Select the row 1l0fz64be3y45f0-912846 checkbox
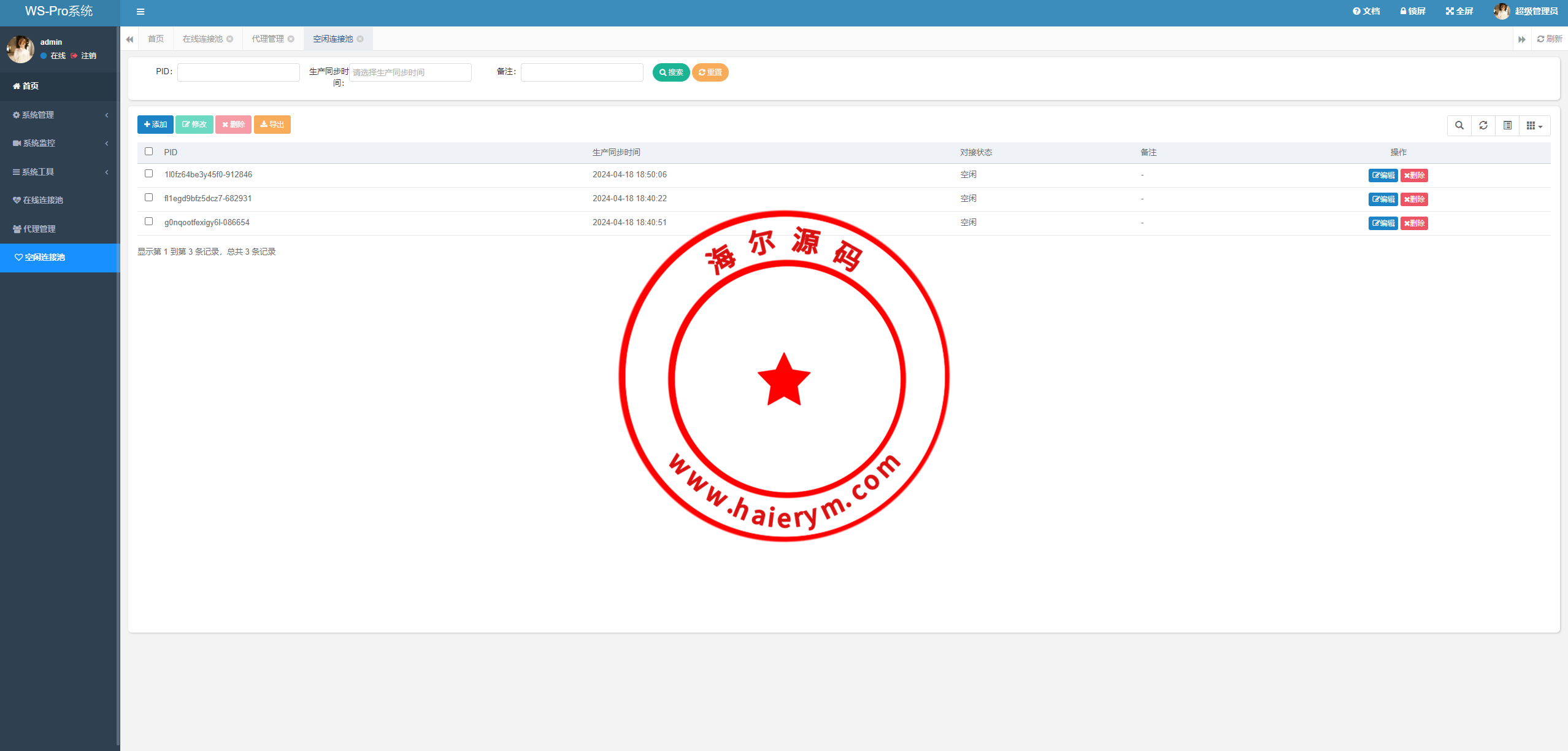 148,174
